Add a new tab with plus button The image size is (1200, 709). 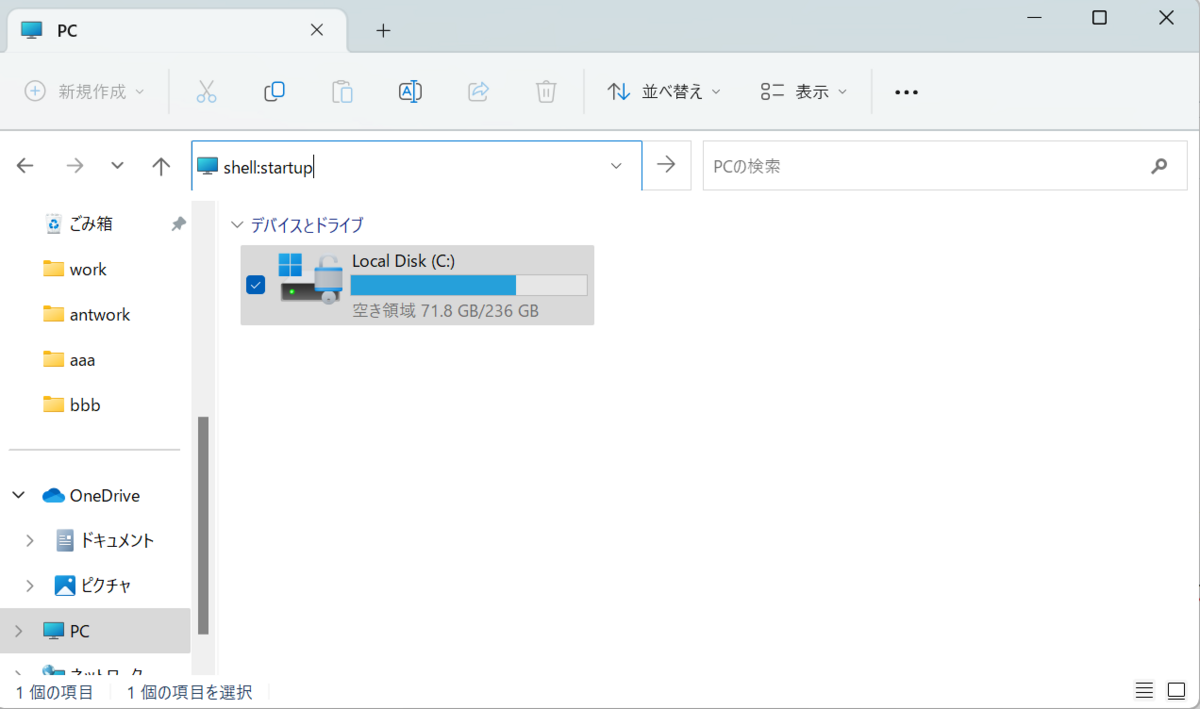[382, 30]
